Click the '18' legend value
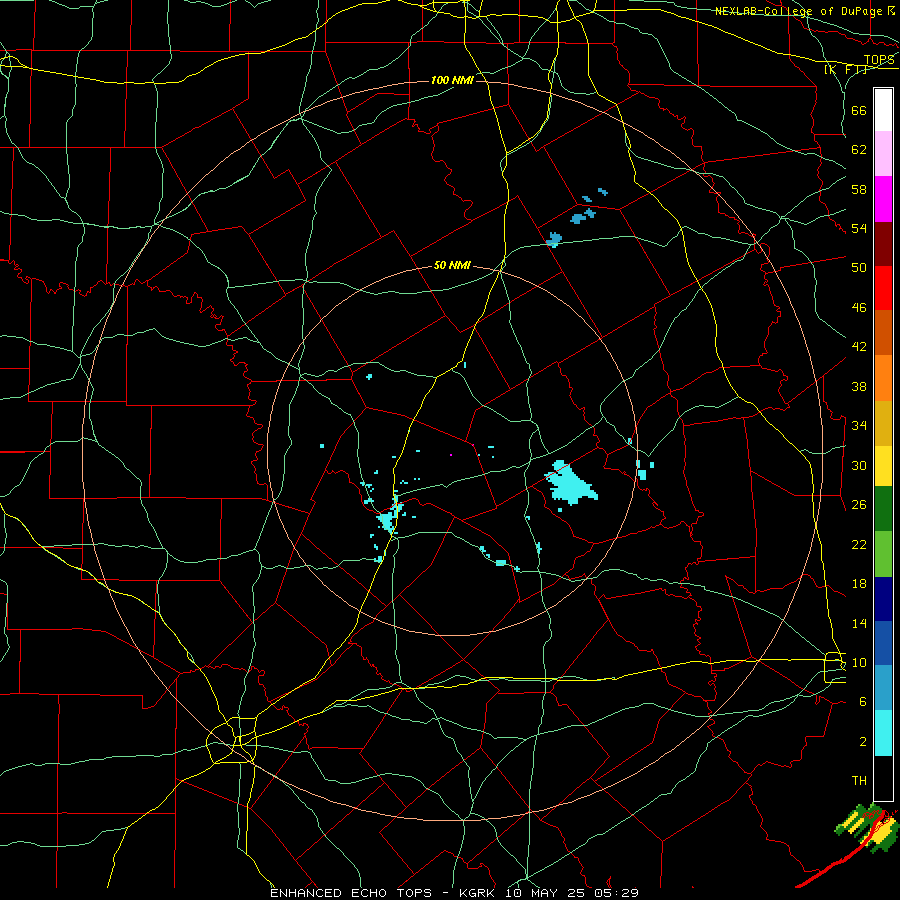This screenshot has width=900, height=900. tap(859, 583)
